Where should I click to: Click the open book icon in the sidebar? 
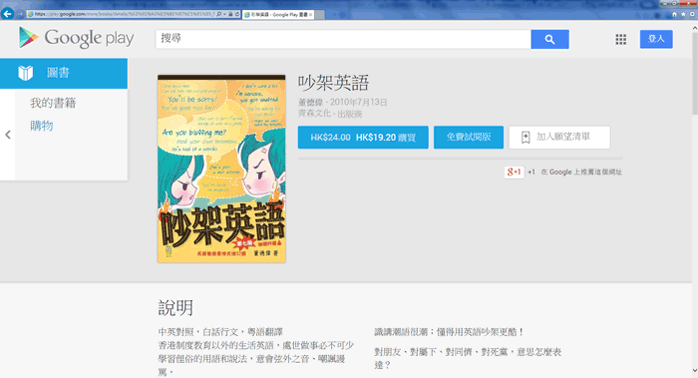[26, 73]
